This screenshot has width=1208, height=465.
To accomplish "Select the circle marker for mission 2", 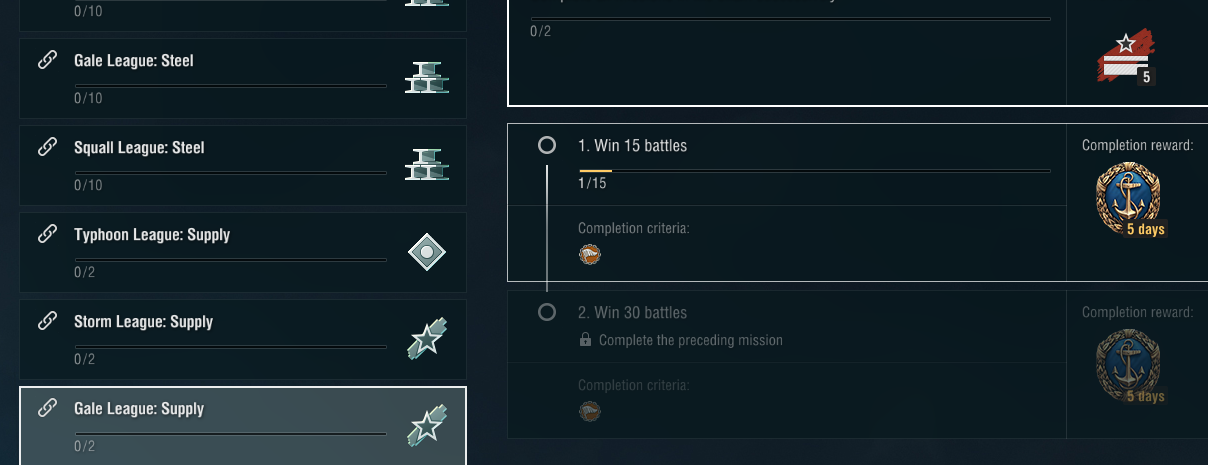I will click(x=547, y=313).
